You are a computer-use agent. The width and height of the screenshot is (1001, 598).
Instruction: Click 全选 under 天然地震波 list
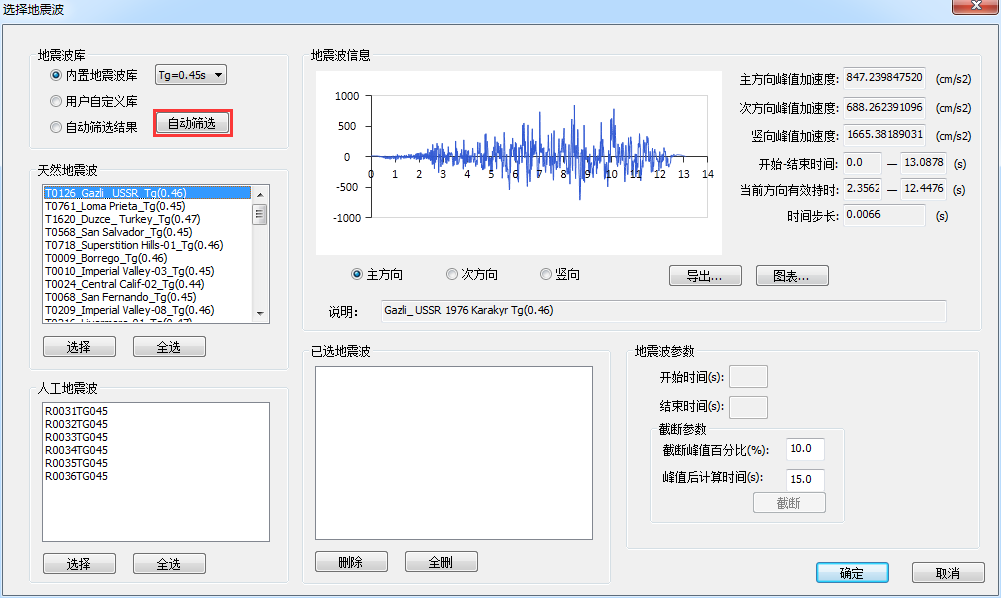click(x=169, y=347)
